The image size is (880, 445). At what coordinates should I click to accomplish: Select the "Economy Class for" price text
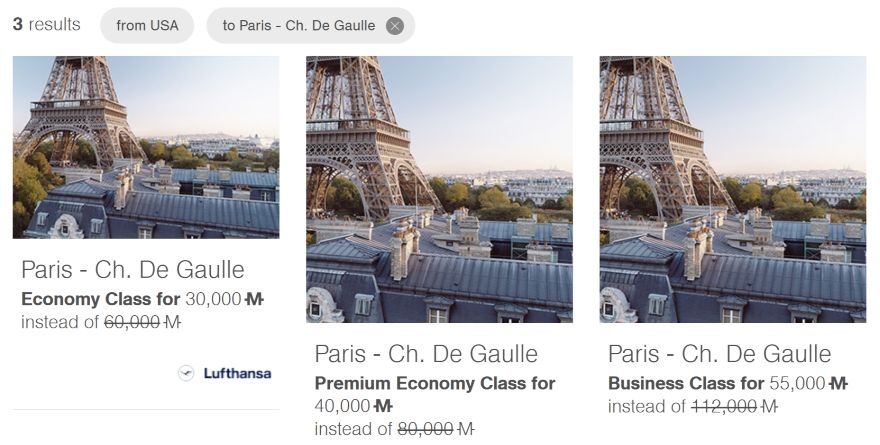(100, 299)
